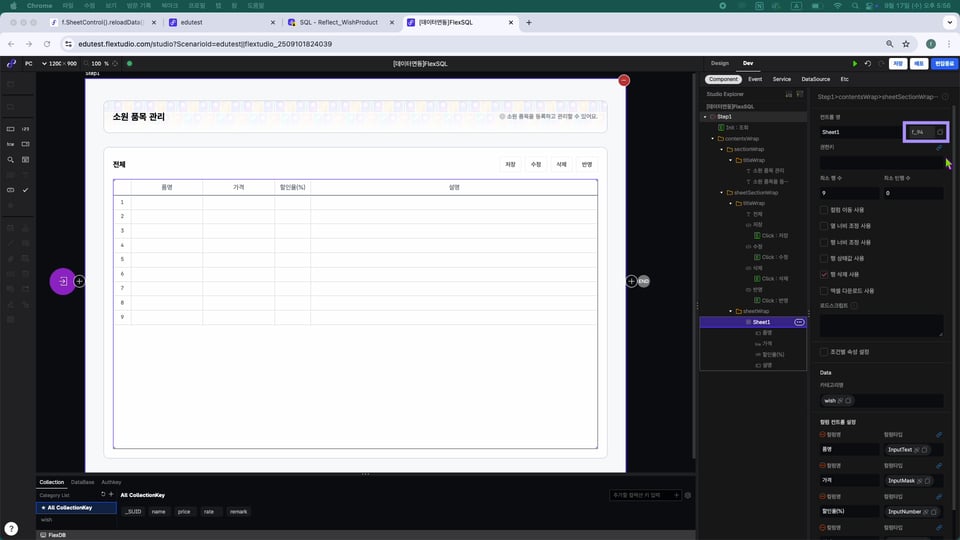This screenshot has width=960, height=540.
Task: Open the Etc tab
Action: click(x=844, y=80)
